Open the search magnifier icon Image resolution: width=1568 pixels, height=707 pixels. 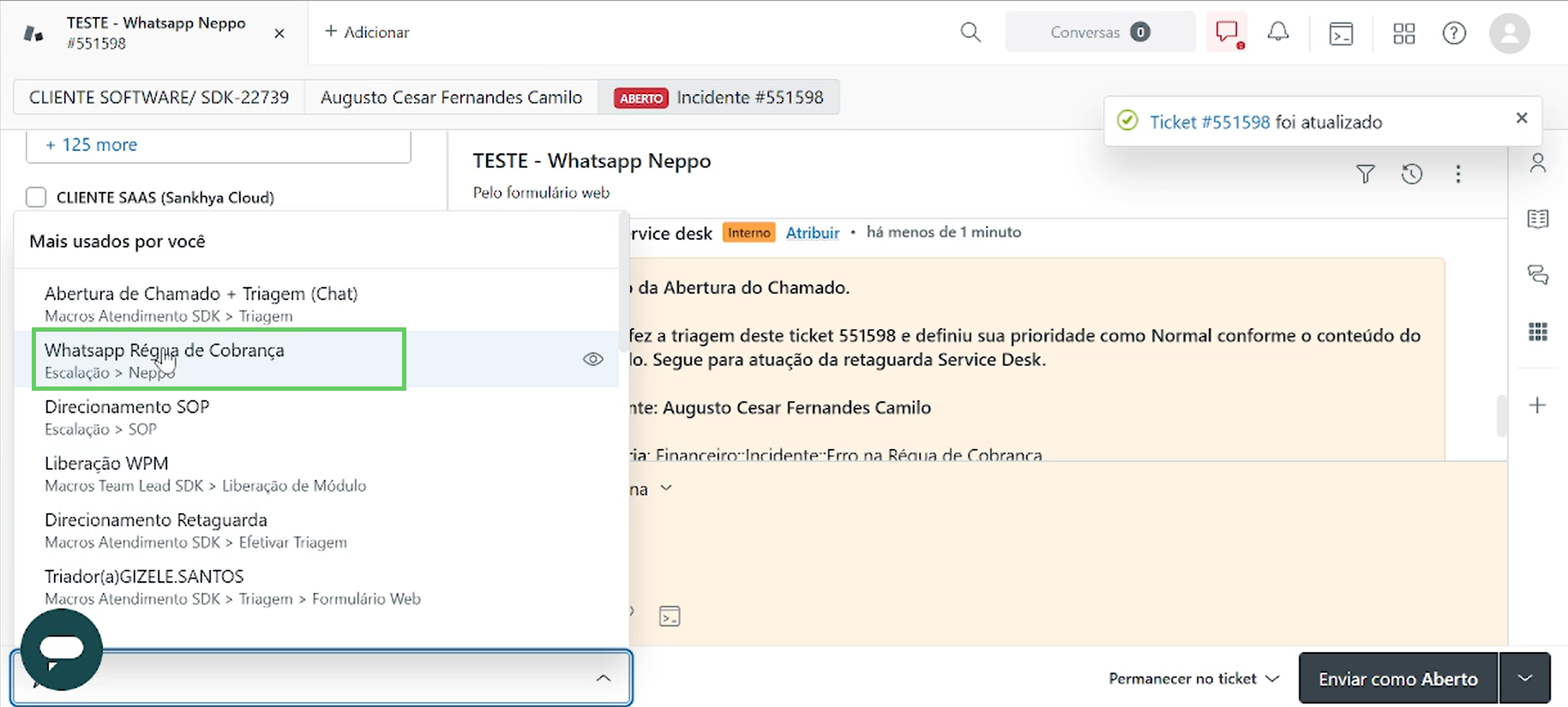coord(970,33)
